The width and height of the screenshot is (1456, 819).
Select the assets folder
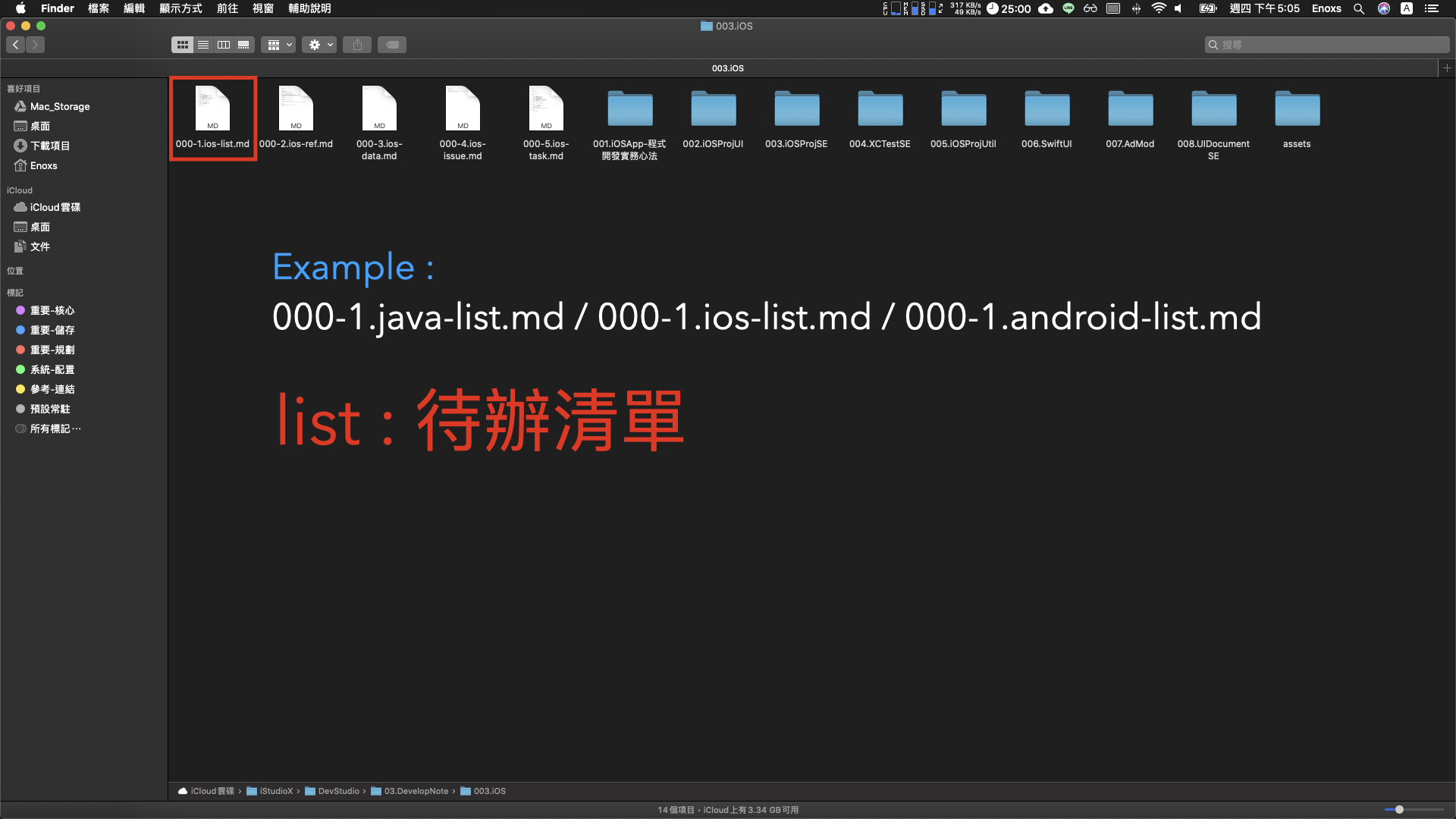point(1297,119)
